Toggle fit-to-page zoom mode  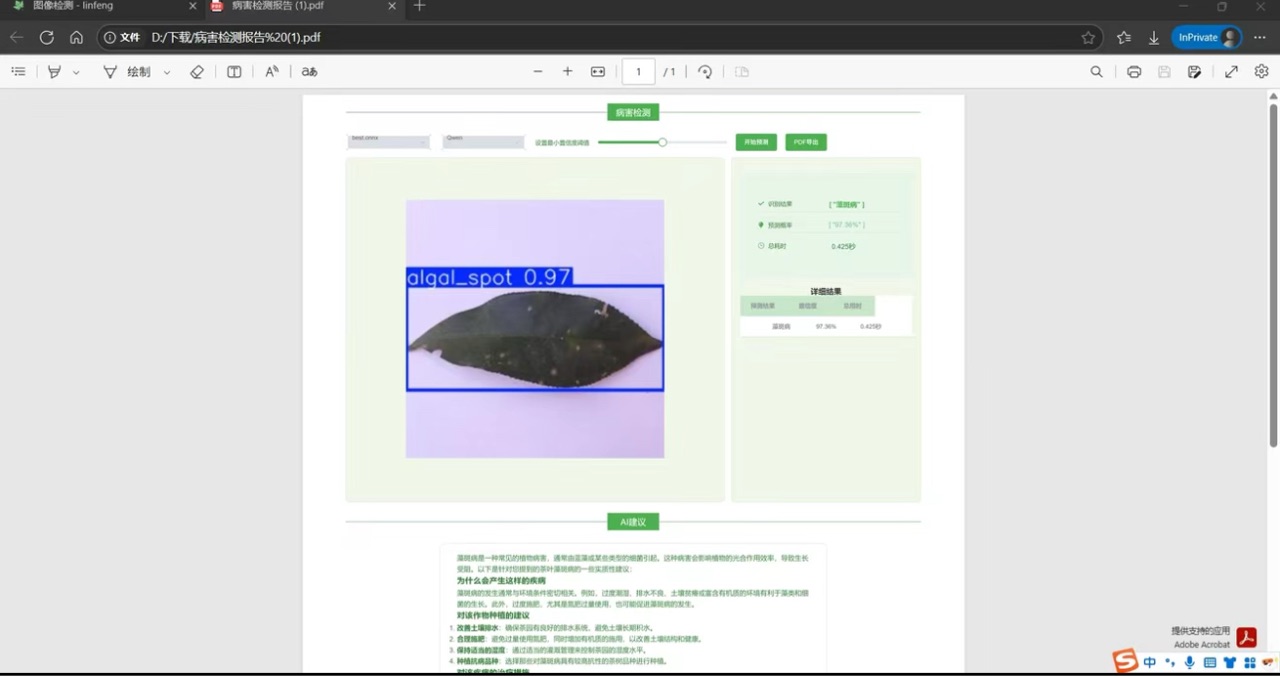coord(598,71)
